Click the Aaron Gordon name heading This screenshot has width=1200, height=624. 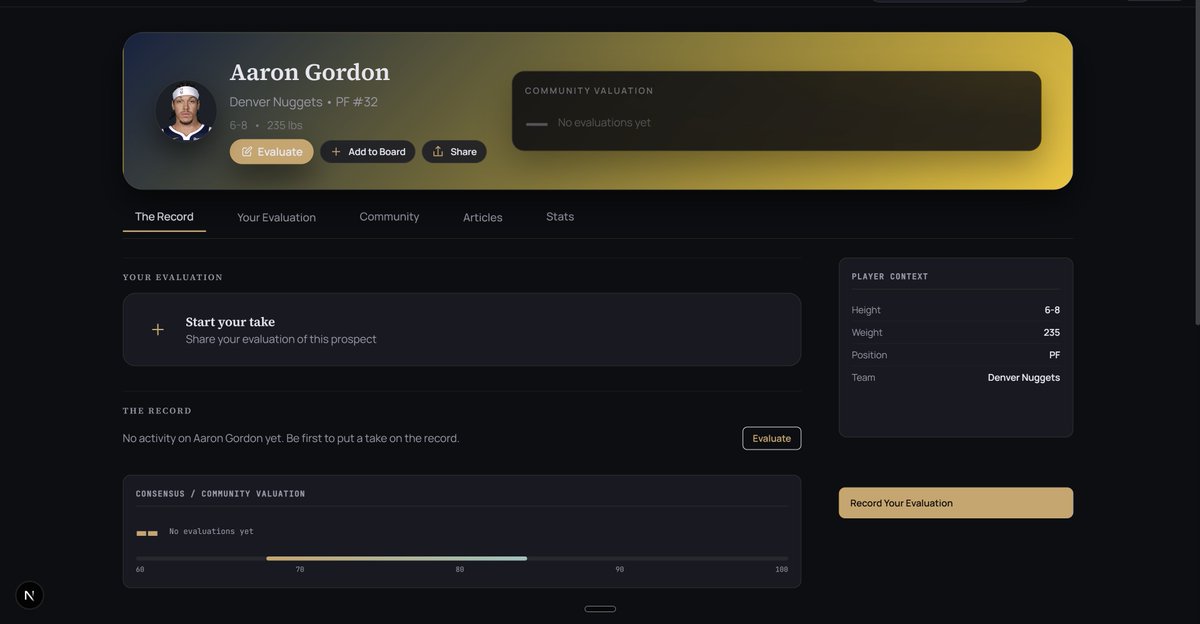click(x=310, y=73)
